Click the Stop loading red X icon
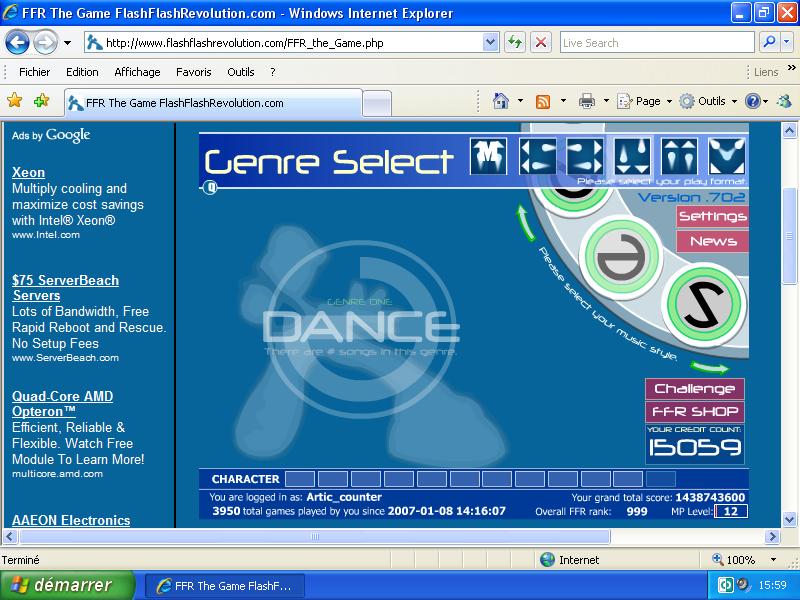This screenshot has width=800, height=600. (x=541, y=43)
